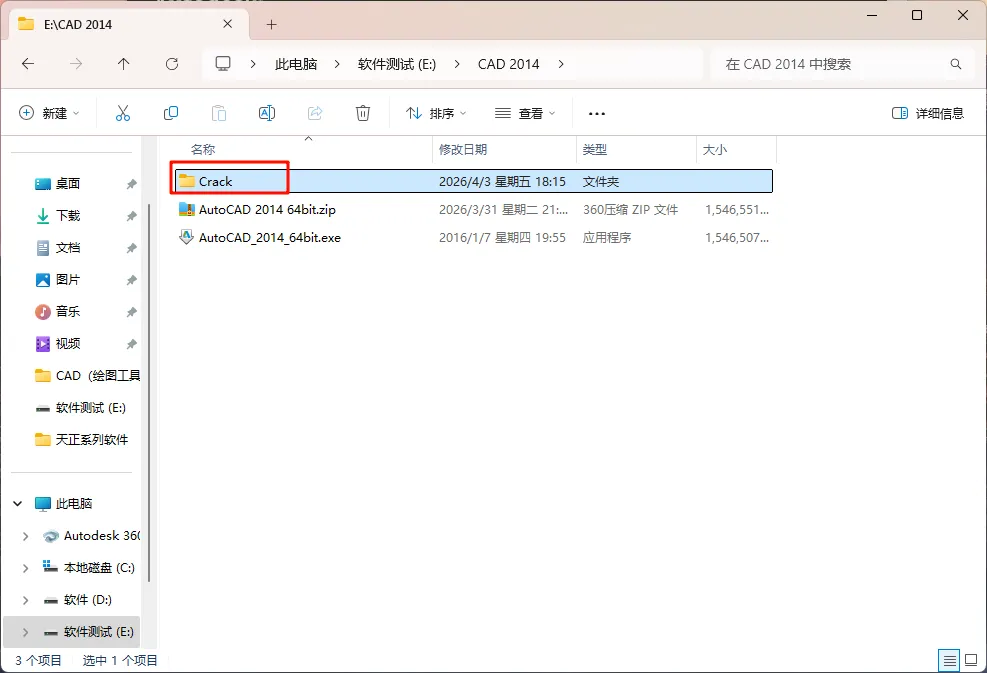This screenshot has height=673, width=987.
Task: Unpin 文档 using its pin icon
Action: 131,248
